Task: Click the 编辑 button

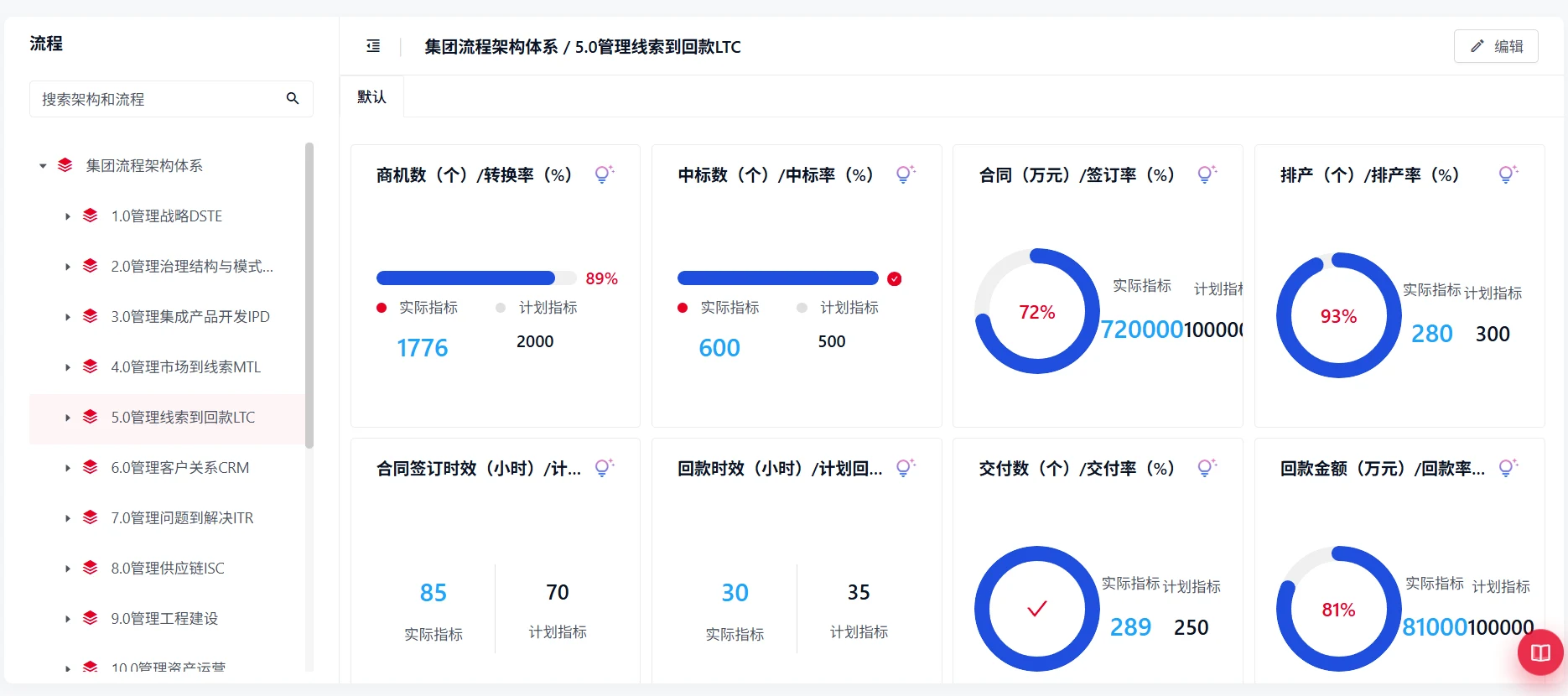Action: [x=1496, y=46]
